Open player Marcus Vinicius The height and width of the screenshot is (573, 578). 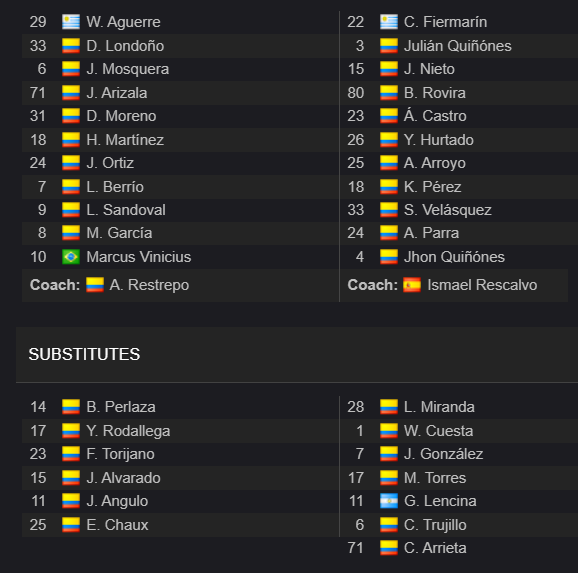[x=139, y=257]
